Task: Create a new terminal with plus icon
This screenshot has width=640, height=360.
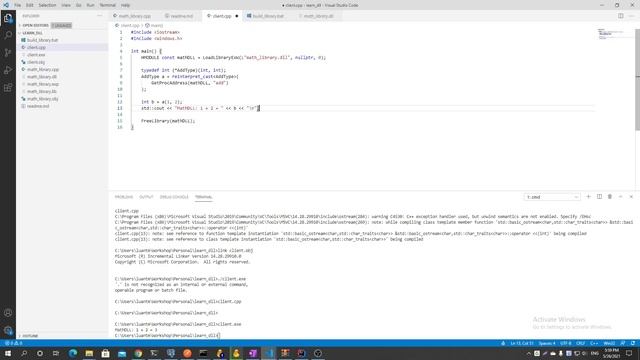Action: [x=588, y=197]
